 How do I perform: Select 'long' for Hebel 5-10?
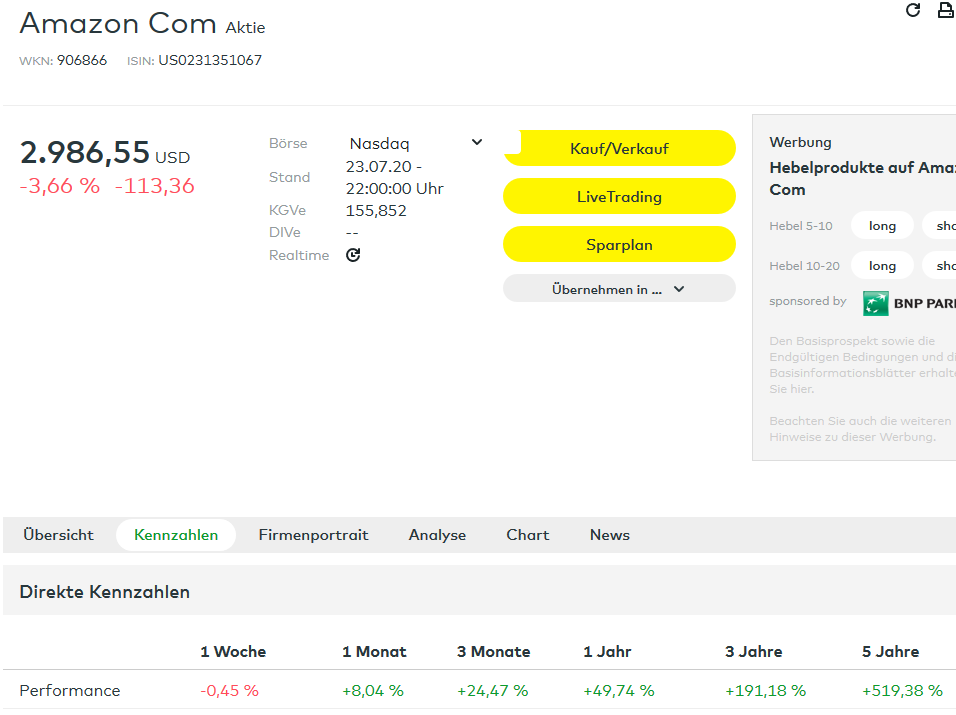[882, 226]
